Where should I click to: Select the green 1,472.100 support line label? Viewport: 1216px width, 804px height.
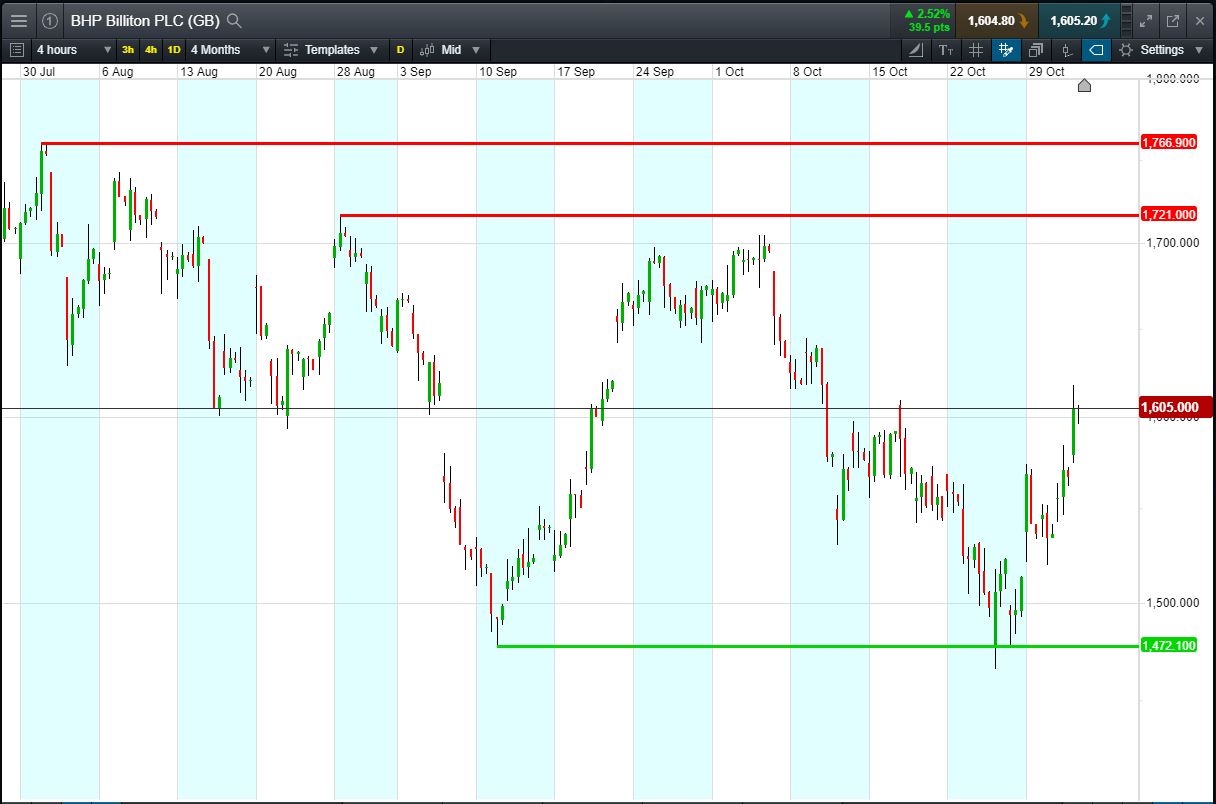1168,646
